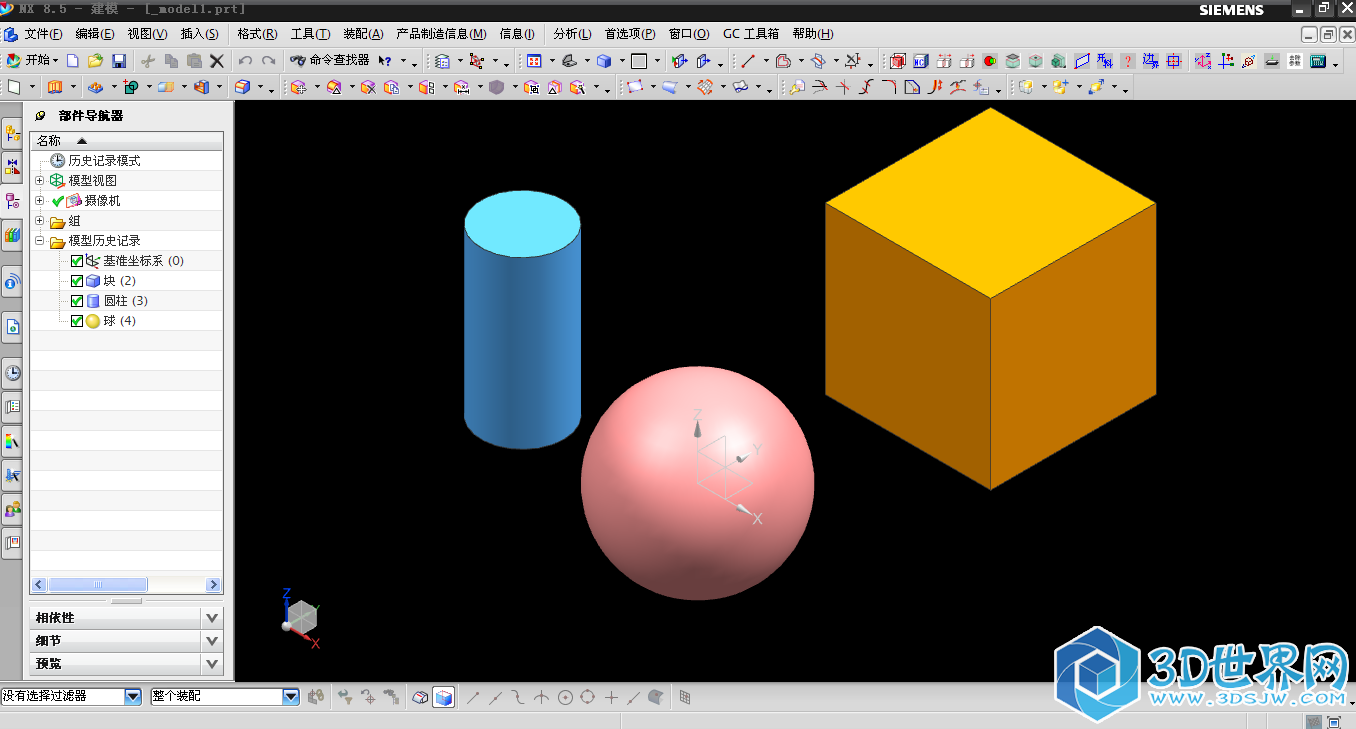Click the pink sphere in viewport

point(697,483)
